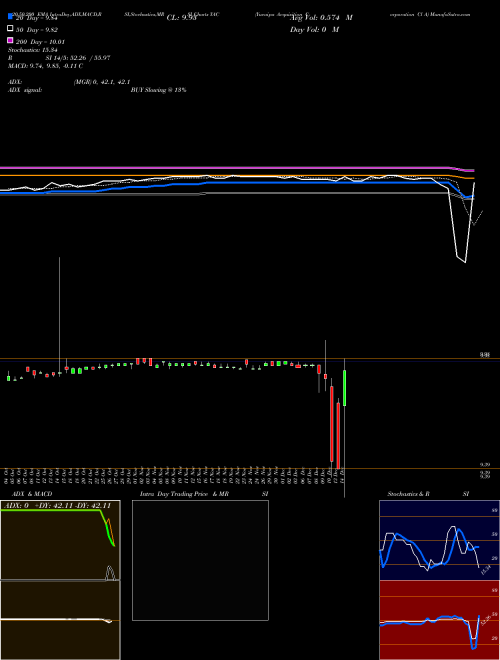Click the 'Intra Day Trading Price & MR' title
The image size is (500, 660).
point(184,494)
